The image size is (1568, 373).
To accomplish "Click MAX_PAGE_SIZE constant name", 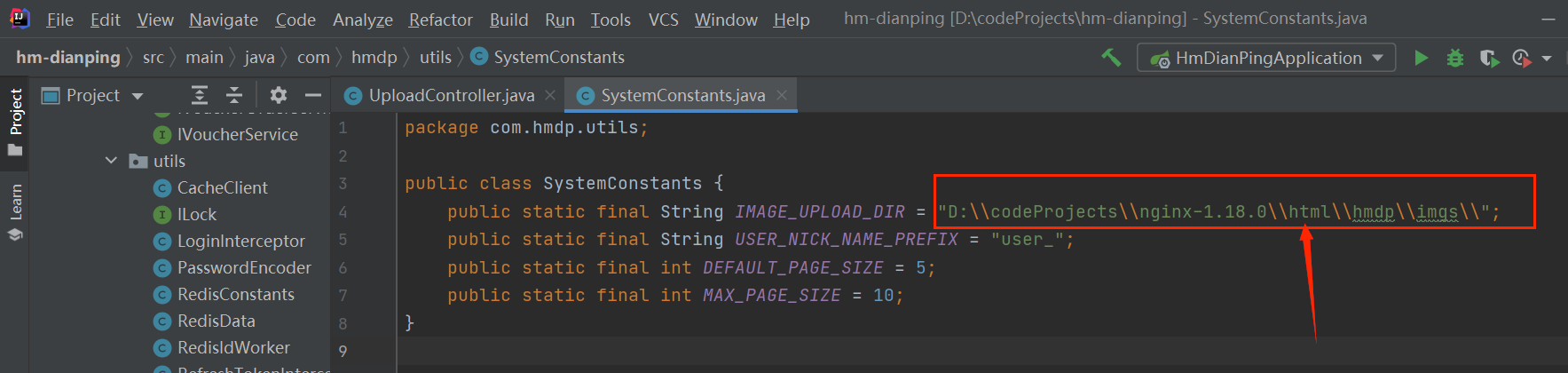I will click(772, 296).
